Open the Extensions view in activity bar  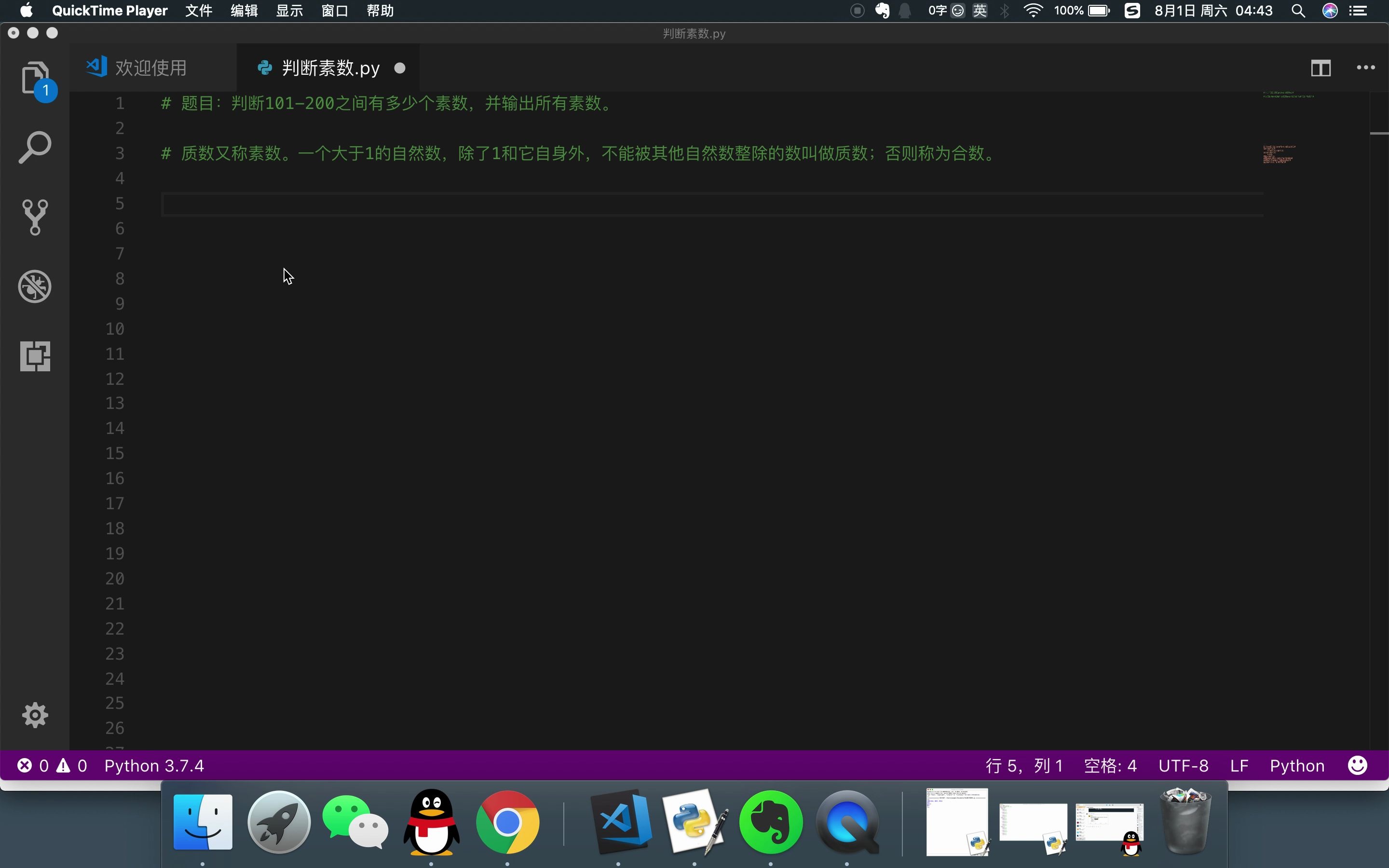34,356
